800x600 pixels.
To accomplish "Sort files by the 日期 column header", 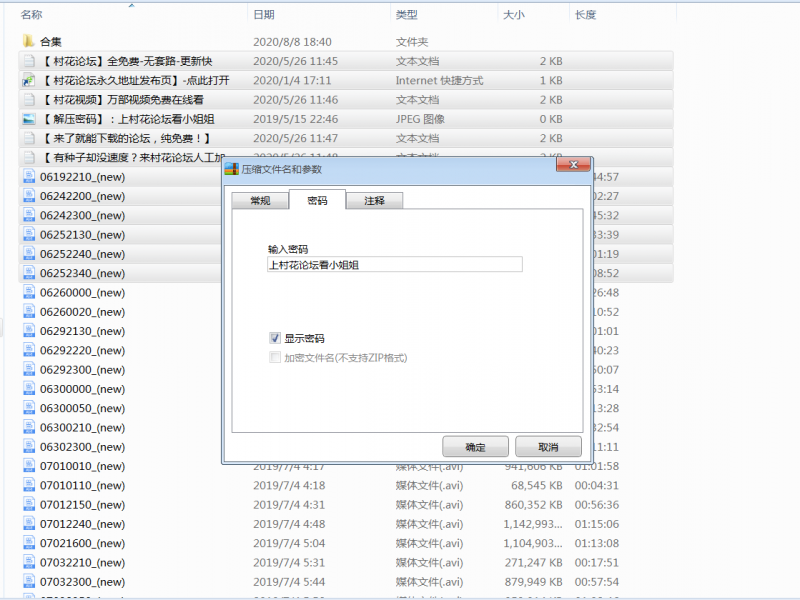I will click(264, 15).
